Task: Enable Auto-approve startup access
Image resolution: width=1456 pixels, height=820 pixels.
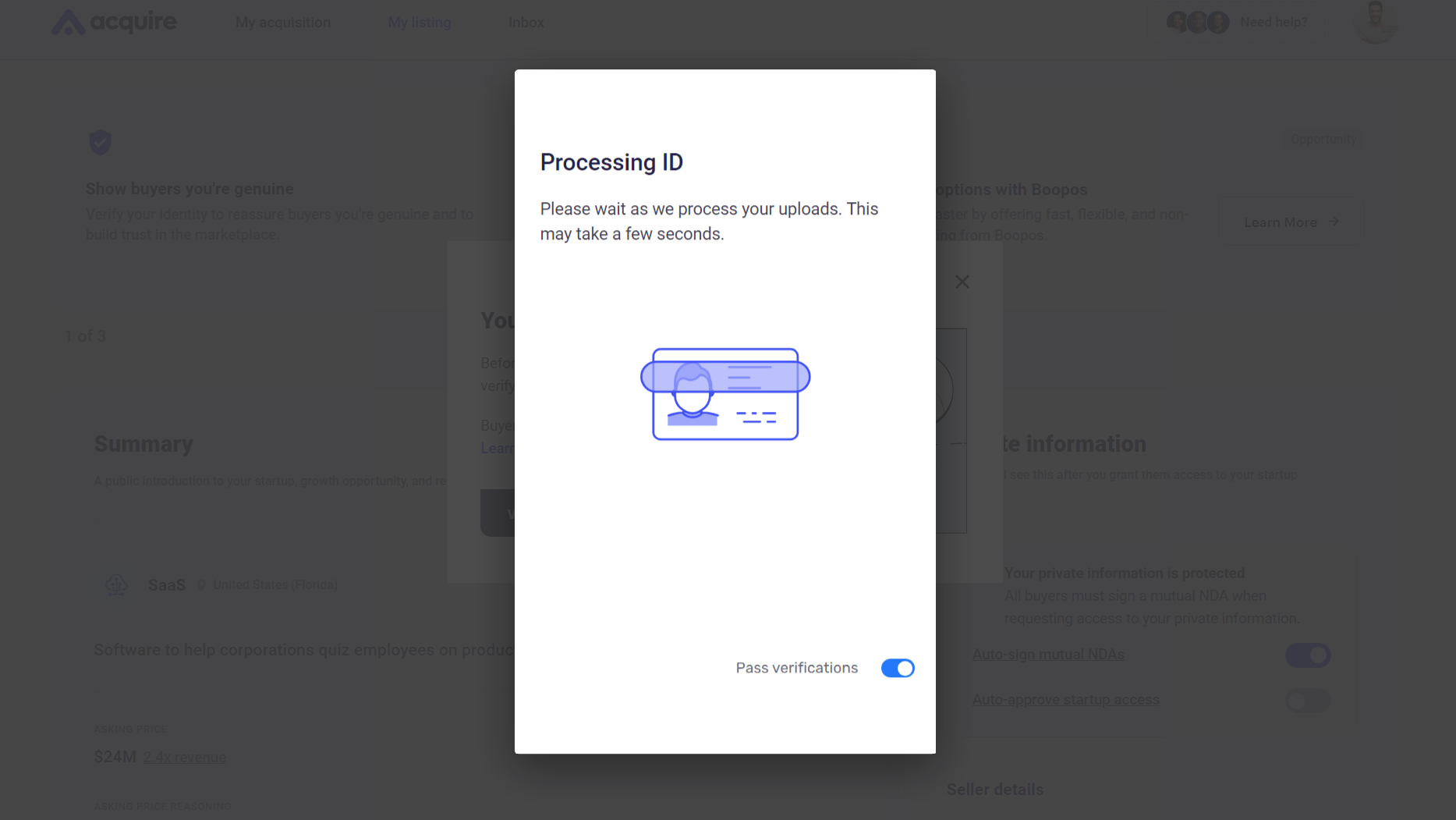Action: click(x=1308, y=701)
